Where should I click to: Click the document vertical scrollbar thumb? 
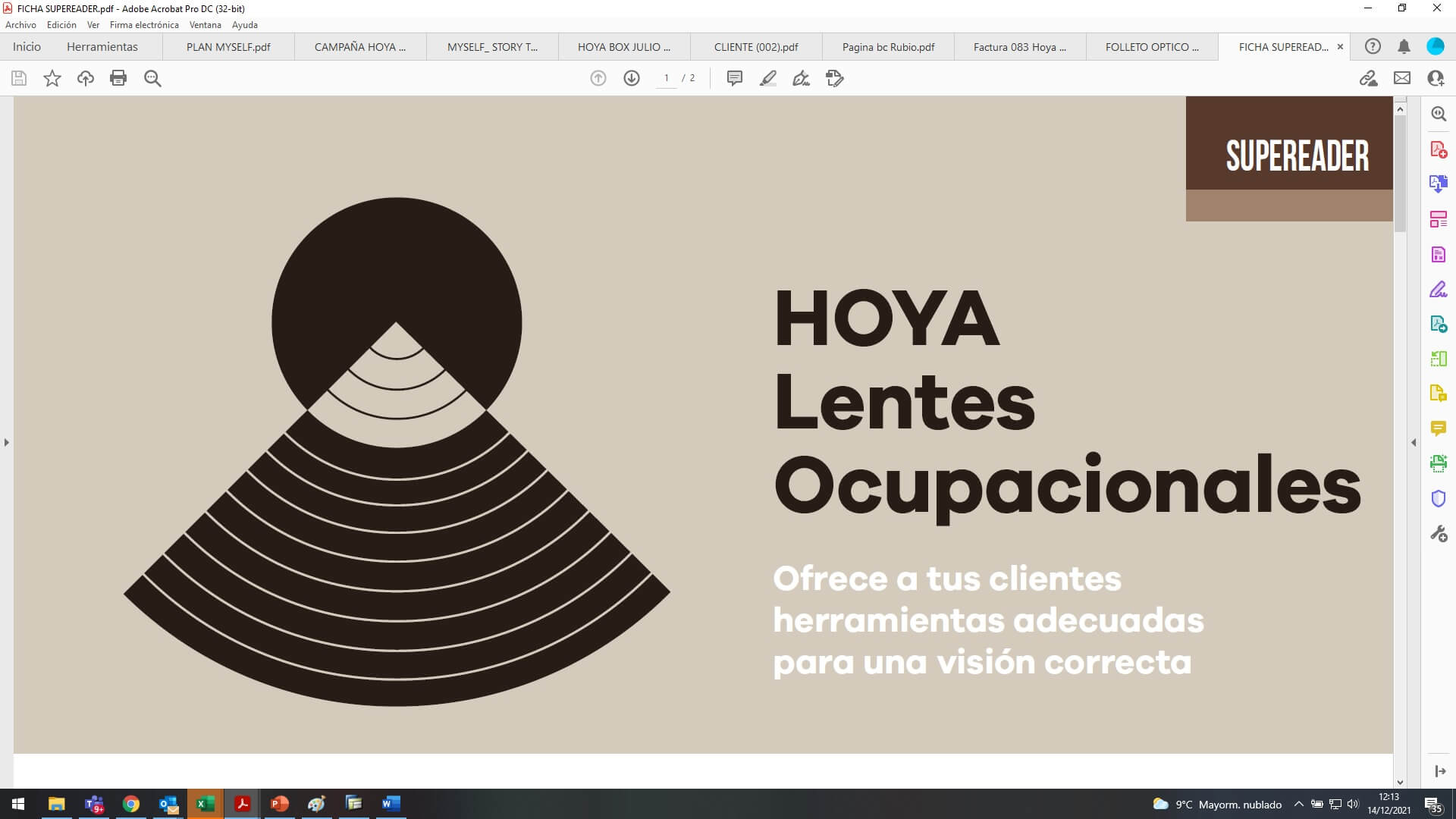(1400, 174)
